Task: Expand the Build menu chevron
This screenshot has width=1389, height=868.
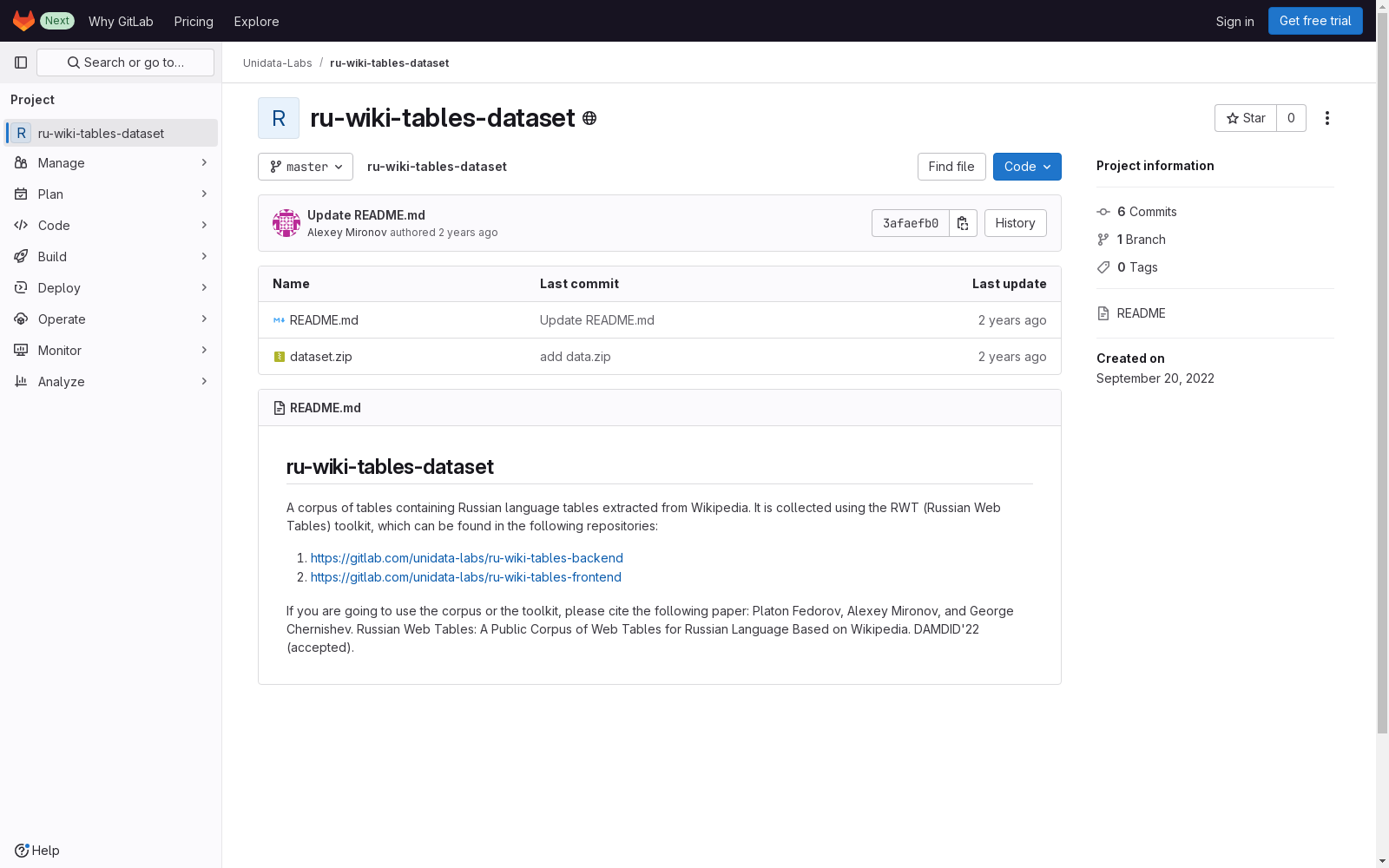Action: coord(204,257)
